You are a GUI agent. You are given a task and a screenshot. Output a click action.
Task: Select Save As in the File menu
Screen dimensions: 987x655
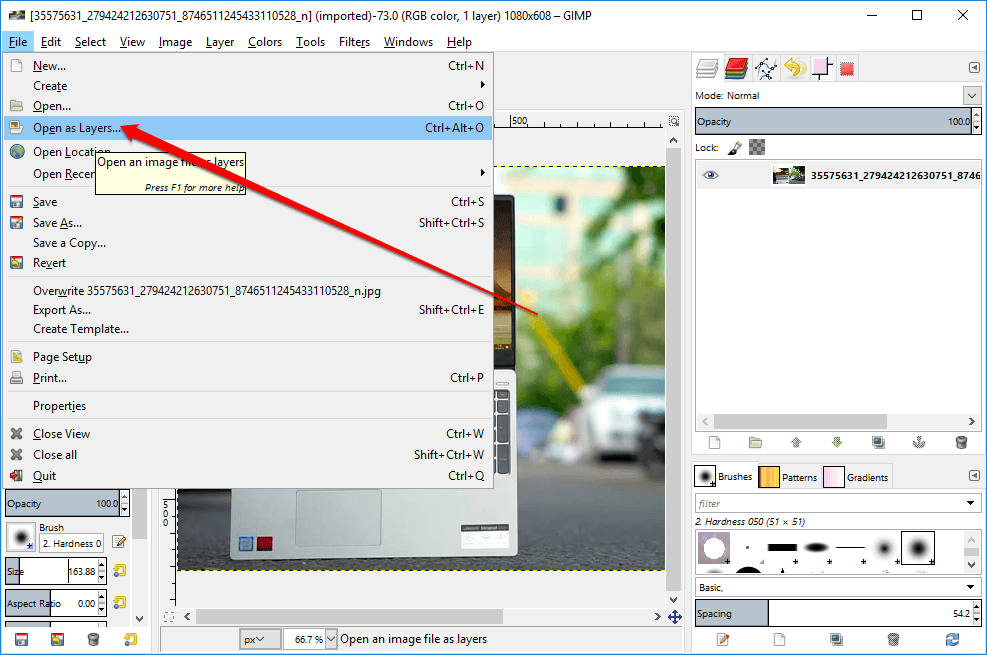(248, 223)
